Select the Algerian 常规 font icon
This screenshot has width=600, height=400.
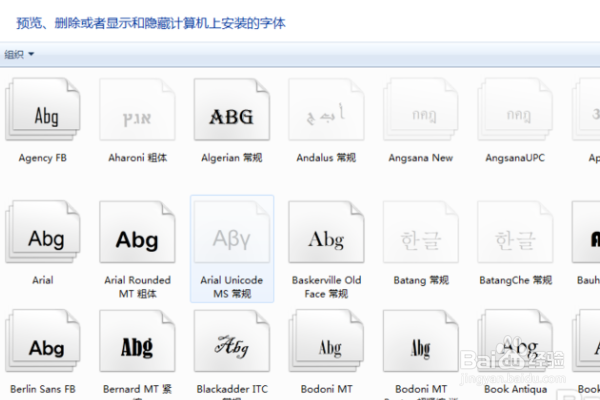[x=232, y=110]
